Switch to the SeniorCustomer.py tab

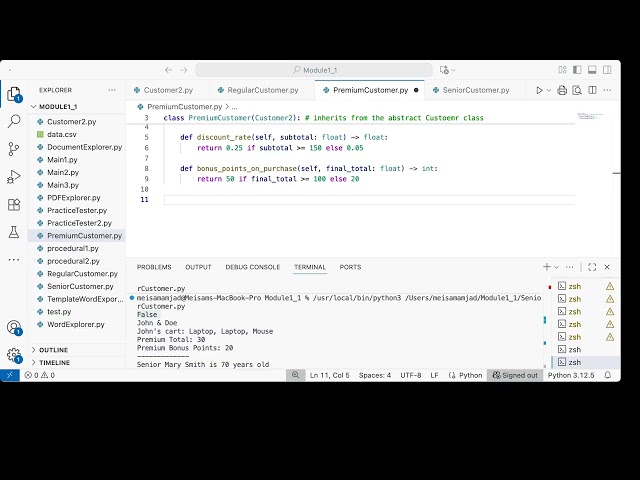pyautogui.click(x=476, y=90)
